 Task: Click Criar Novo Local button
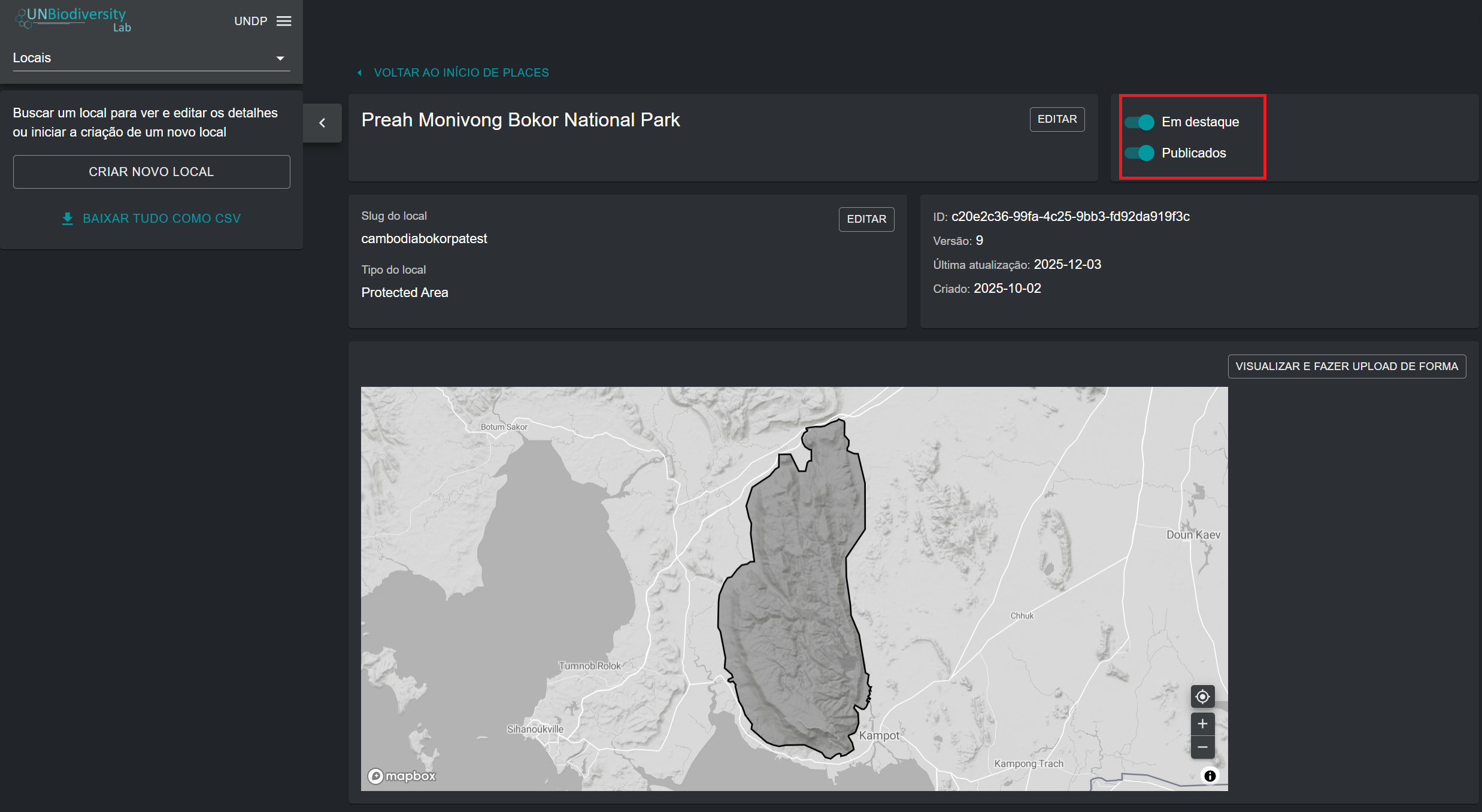tap(151, 172)
